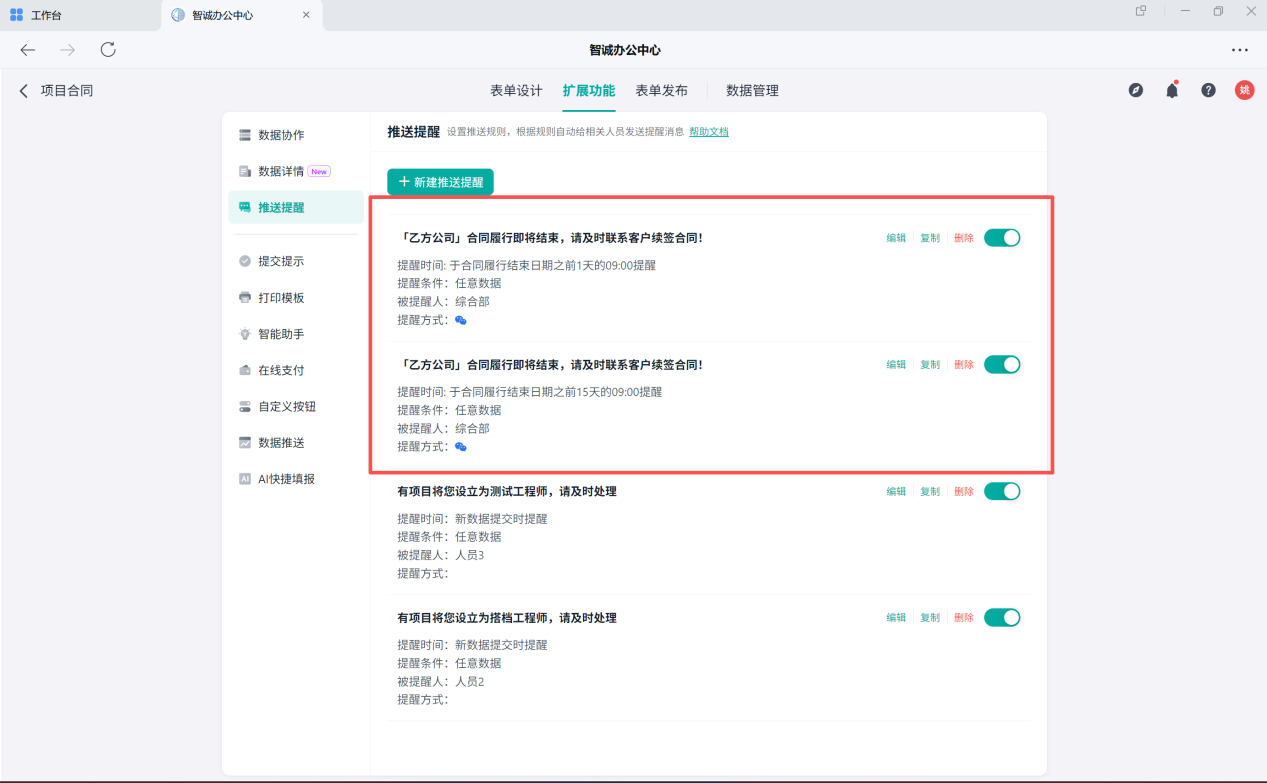Edit the 1天 contract reminder
Image resolution: width=1267 pixels, height=783 pixels.
[896, 238]
